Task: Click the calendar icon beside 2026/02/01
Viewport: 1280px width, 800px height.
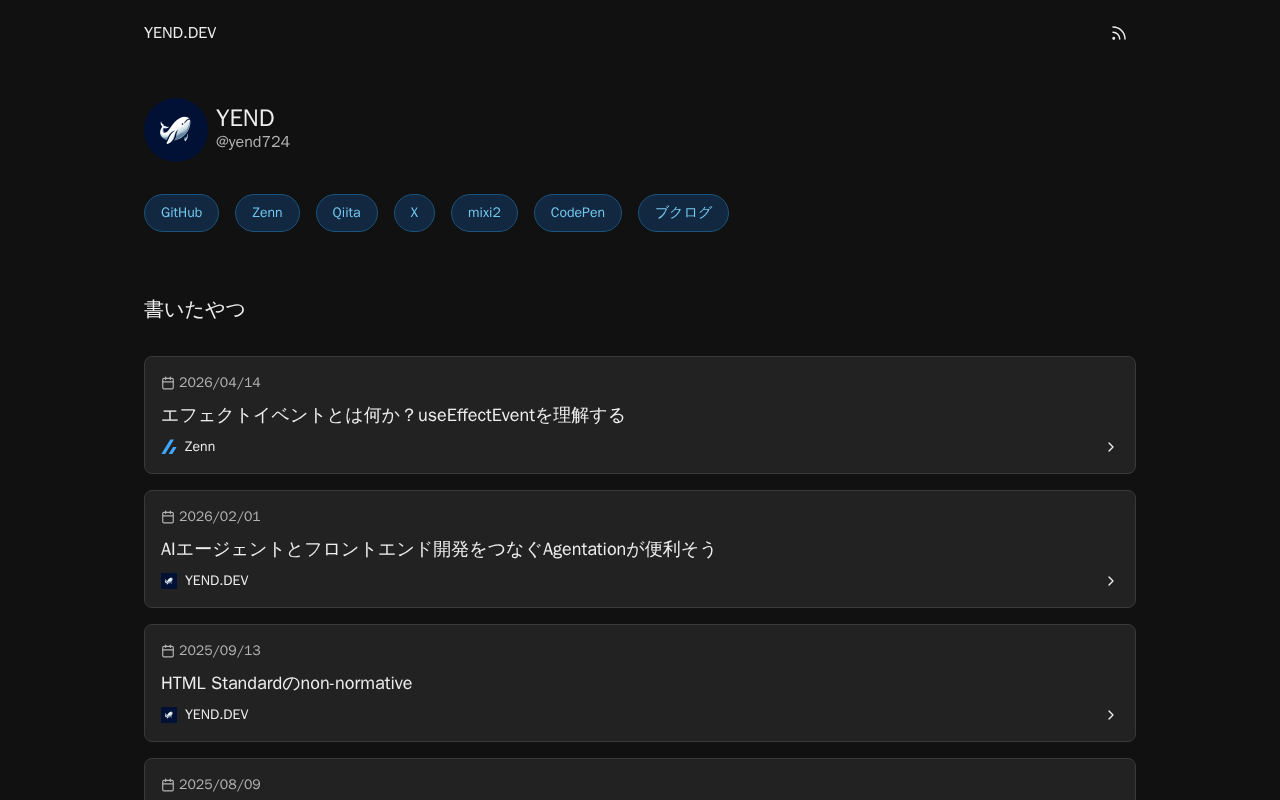Action: pos(168,517)
